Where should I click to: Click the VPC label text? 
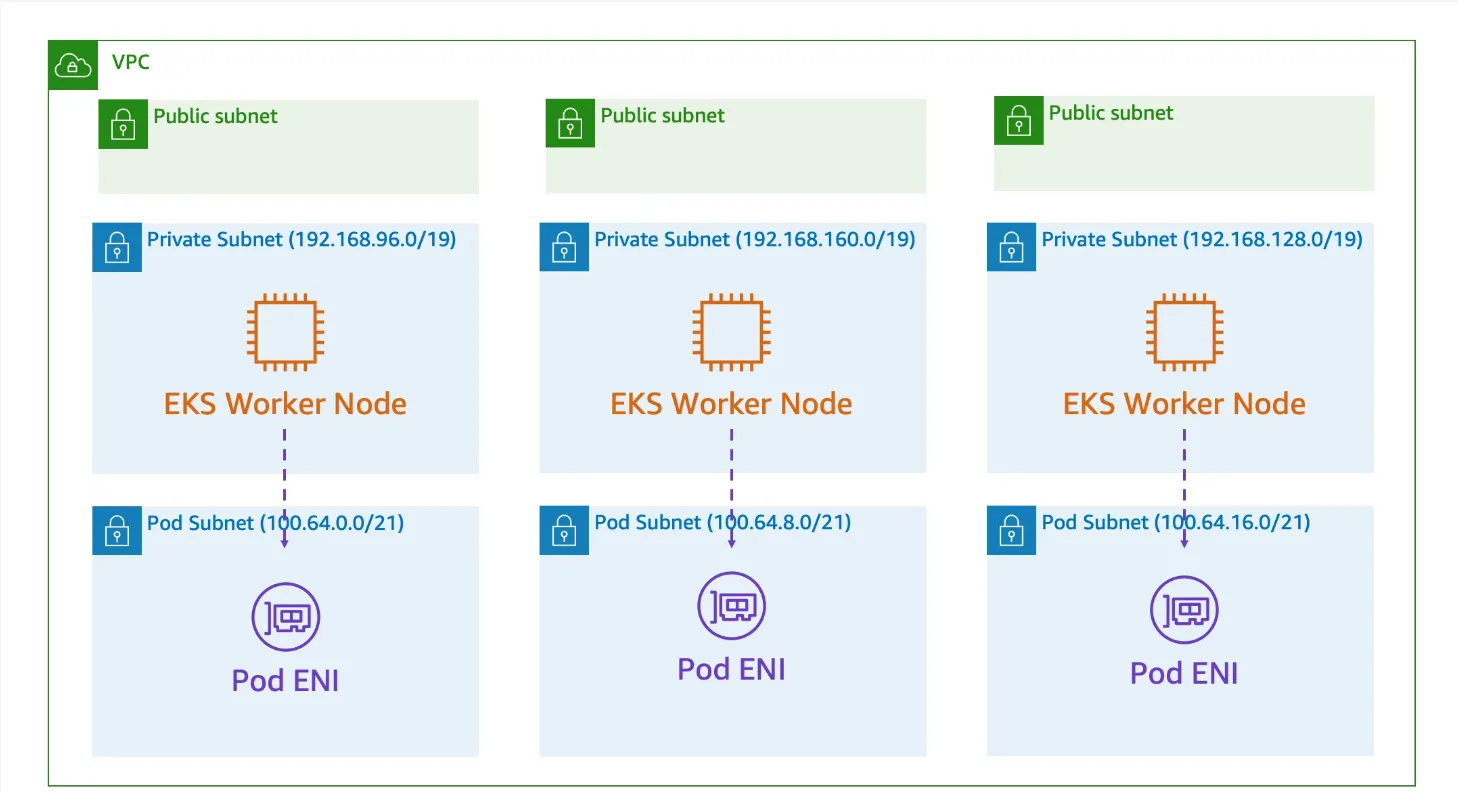131,63
